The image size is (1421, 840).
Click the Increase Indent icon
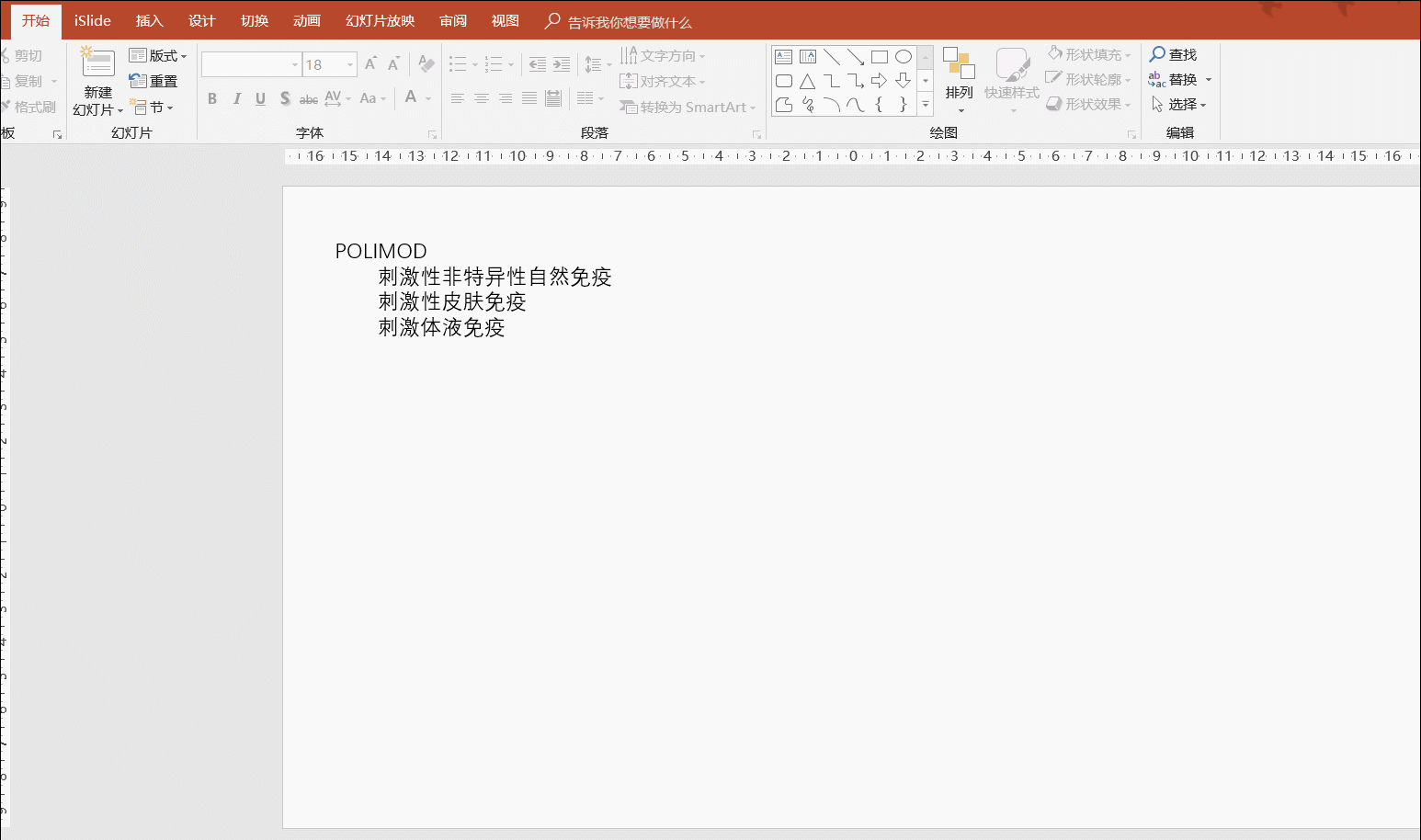[x=562, y=64]
